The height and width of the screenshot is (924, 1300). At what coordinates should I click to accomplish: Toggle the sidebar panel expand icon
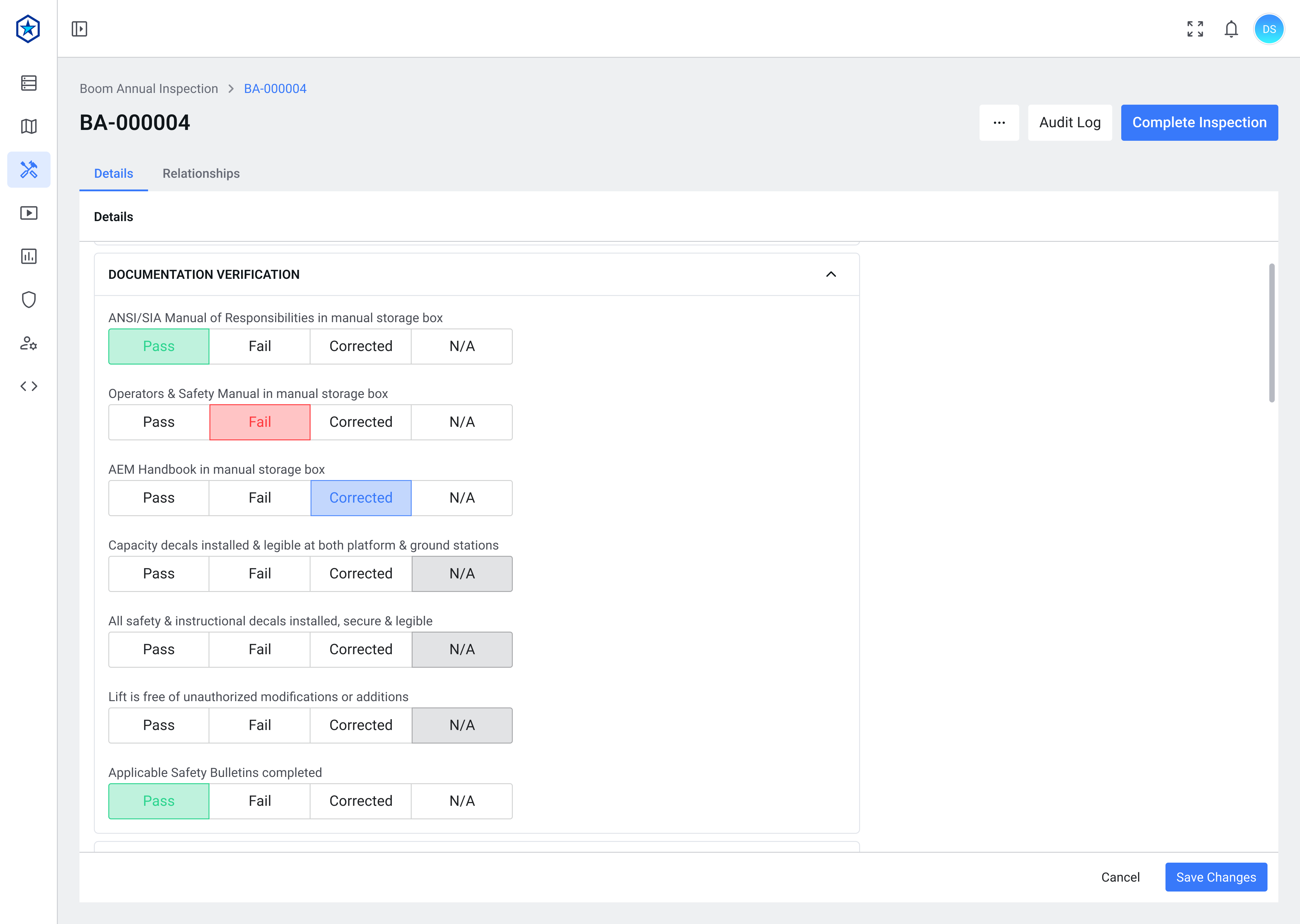[x=79, y=29]
